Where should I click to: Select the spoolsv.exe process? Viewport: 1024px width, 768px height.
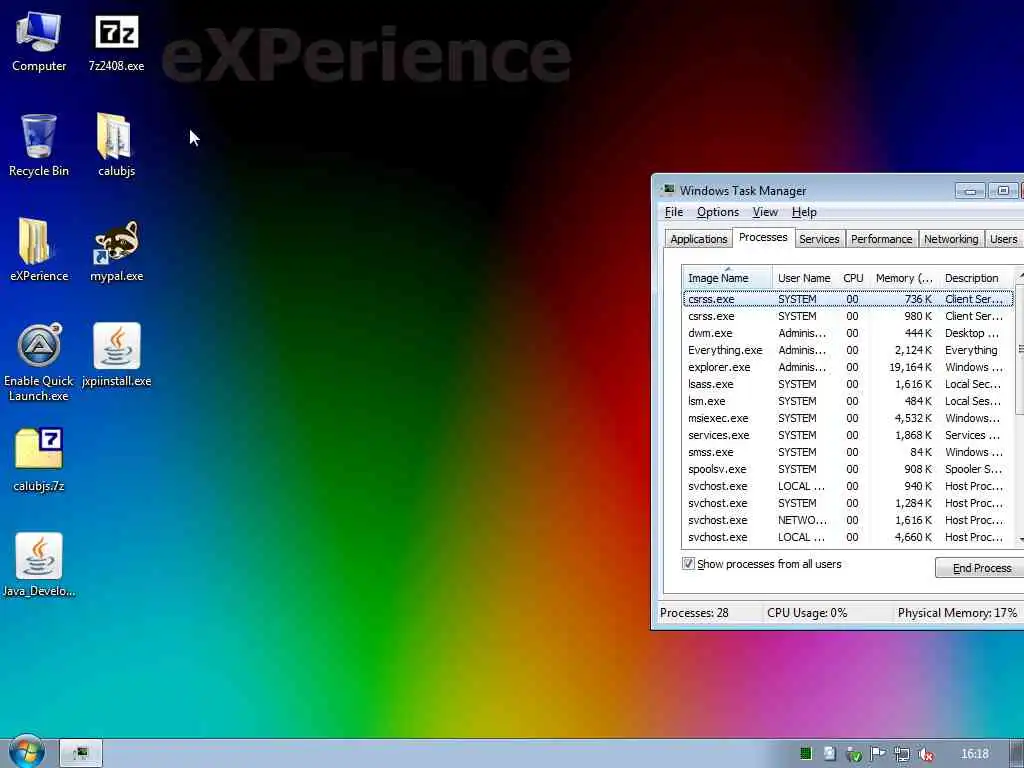coord(848,469)
